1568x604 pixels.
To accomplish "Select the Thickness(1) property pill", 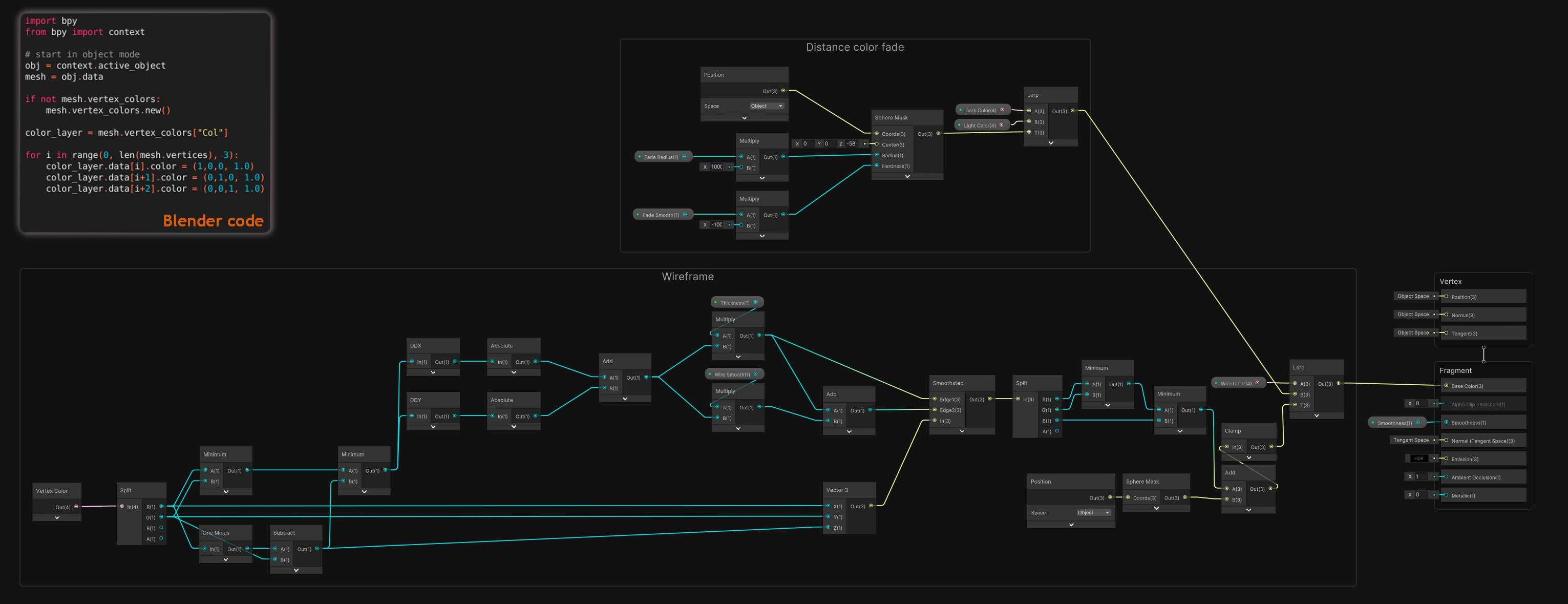I will coord(735,303).
